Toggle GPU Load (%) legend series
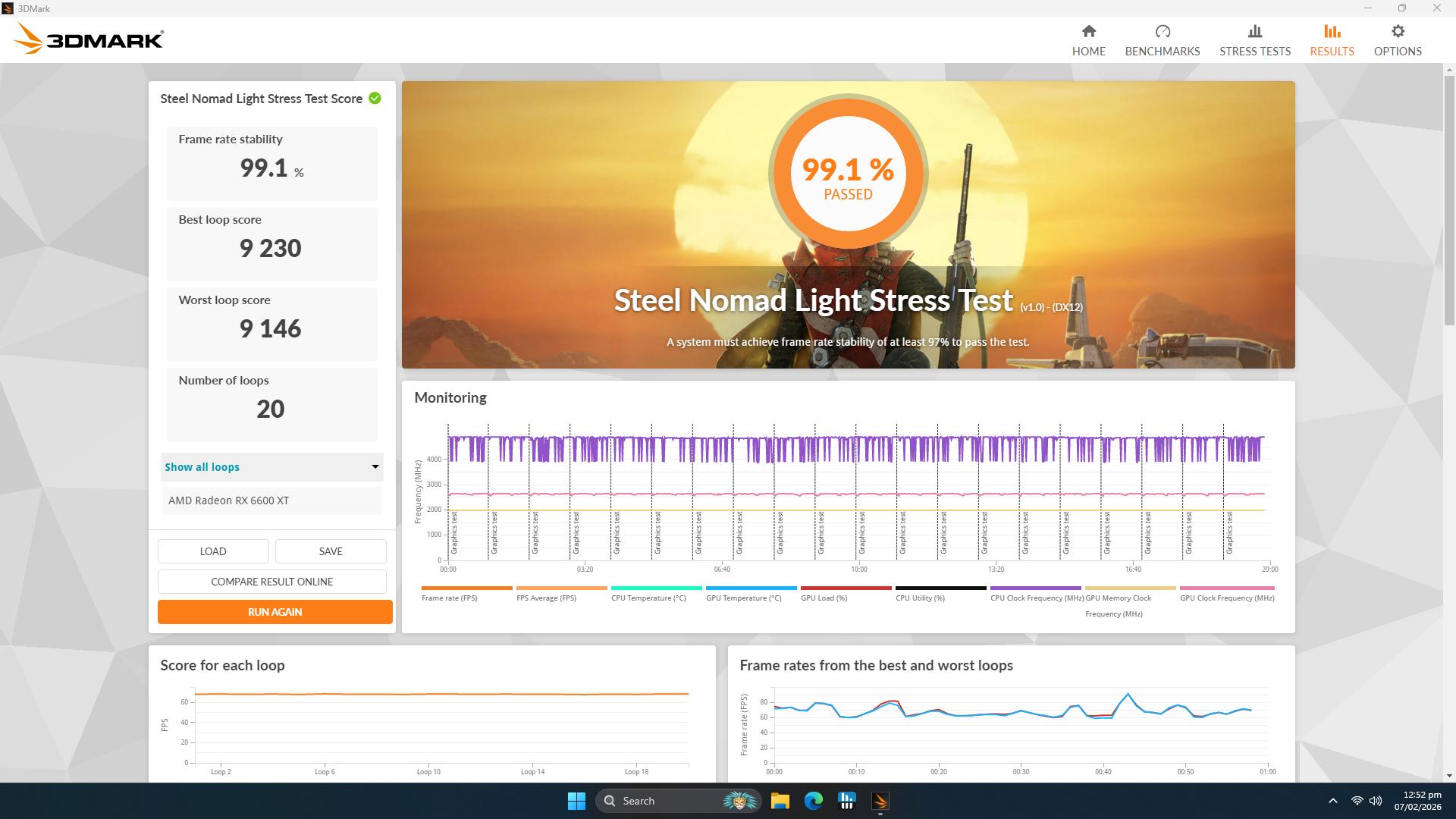The height and width of the screenshot is (819, 1456). coord(846,593)
